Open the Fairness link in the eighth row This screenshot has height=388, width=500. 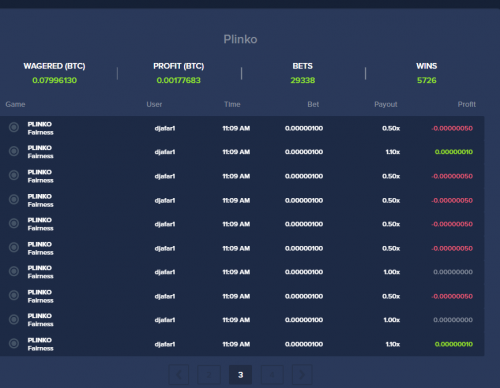point(41,301)
